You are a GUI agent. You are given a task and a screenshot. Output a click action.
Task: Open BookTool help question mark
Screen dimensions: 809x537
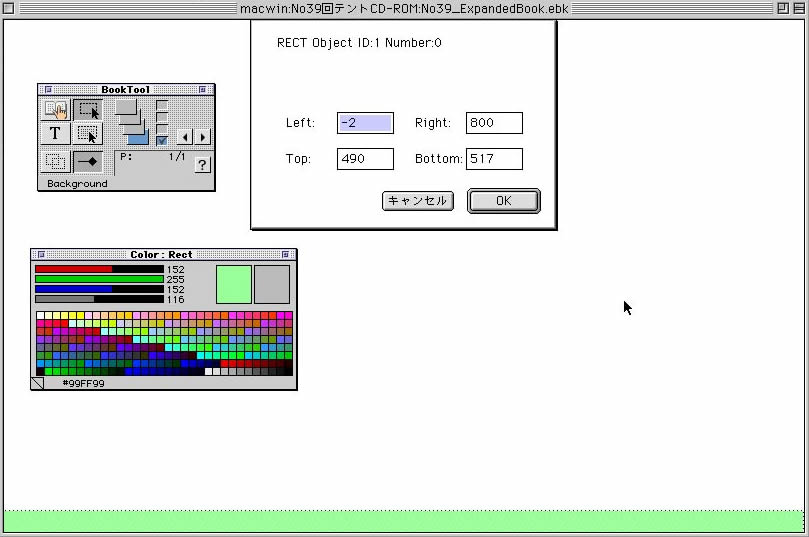pyautogui.click(x=202, y=165)
